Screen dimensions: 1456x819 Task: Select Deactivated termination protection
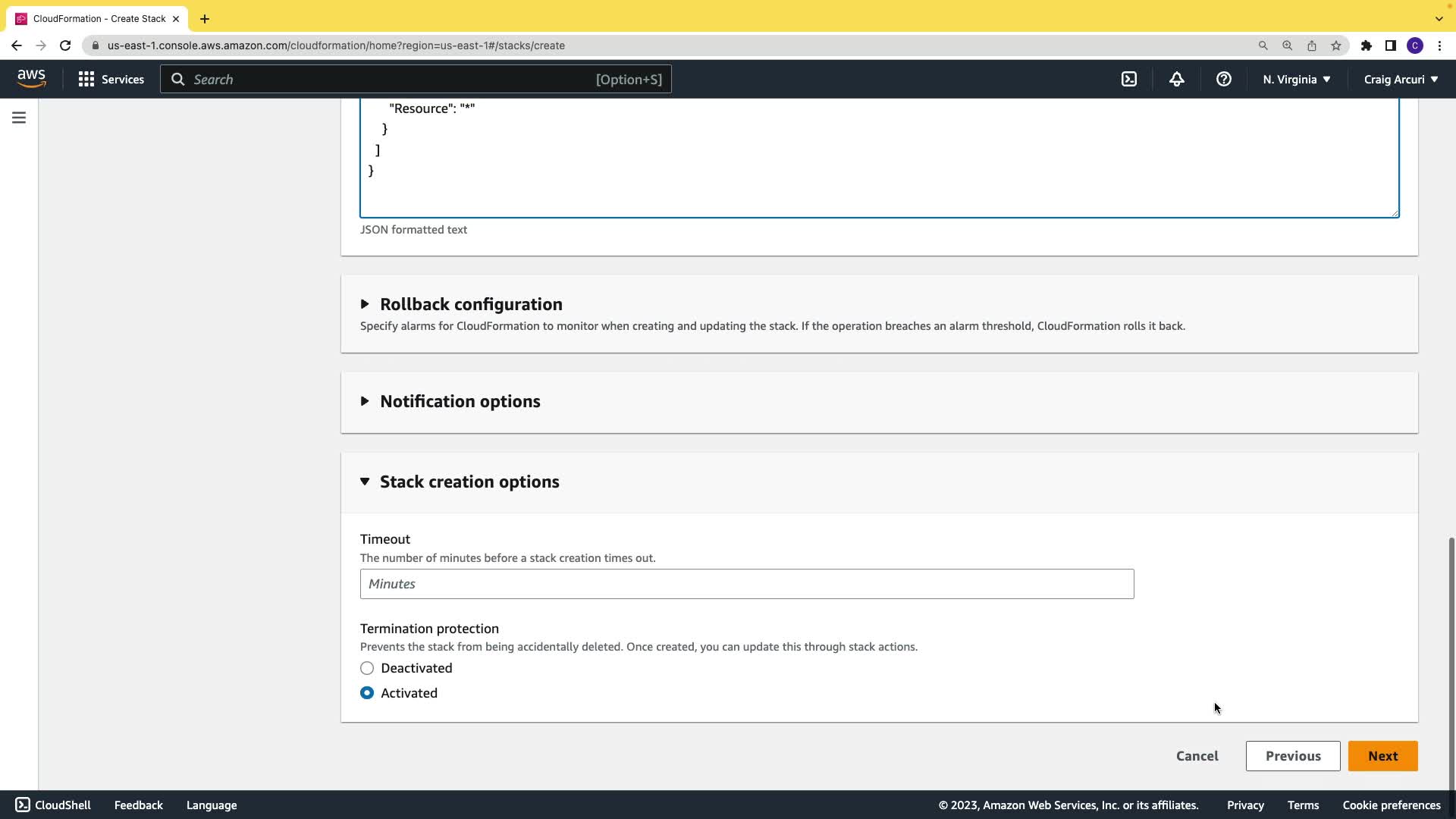tap(367, 668)
